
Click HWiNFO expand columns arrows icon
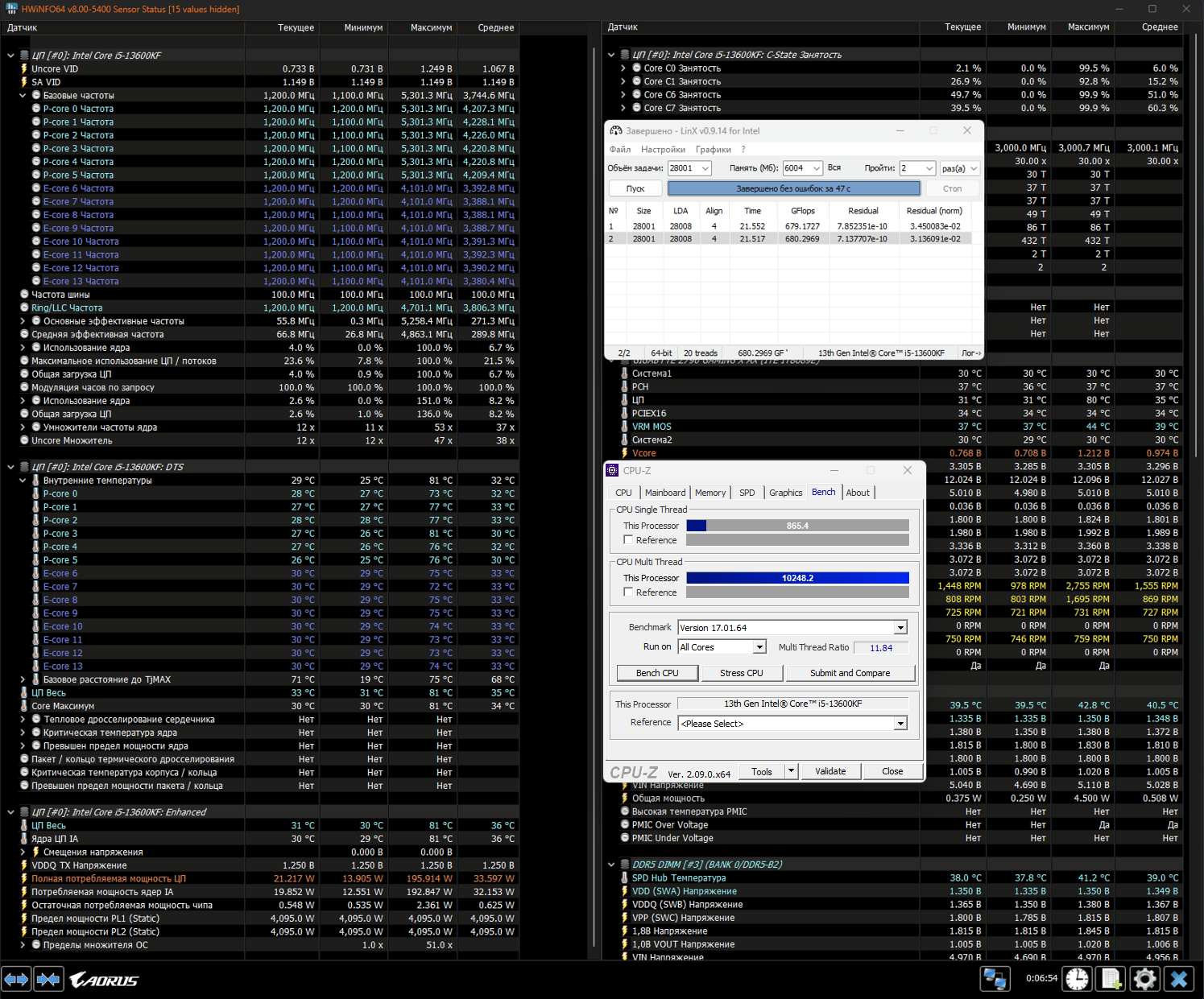pyautogui.click(x=17, y=979)
